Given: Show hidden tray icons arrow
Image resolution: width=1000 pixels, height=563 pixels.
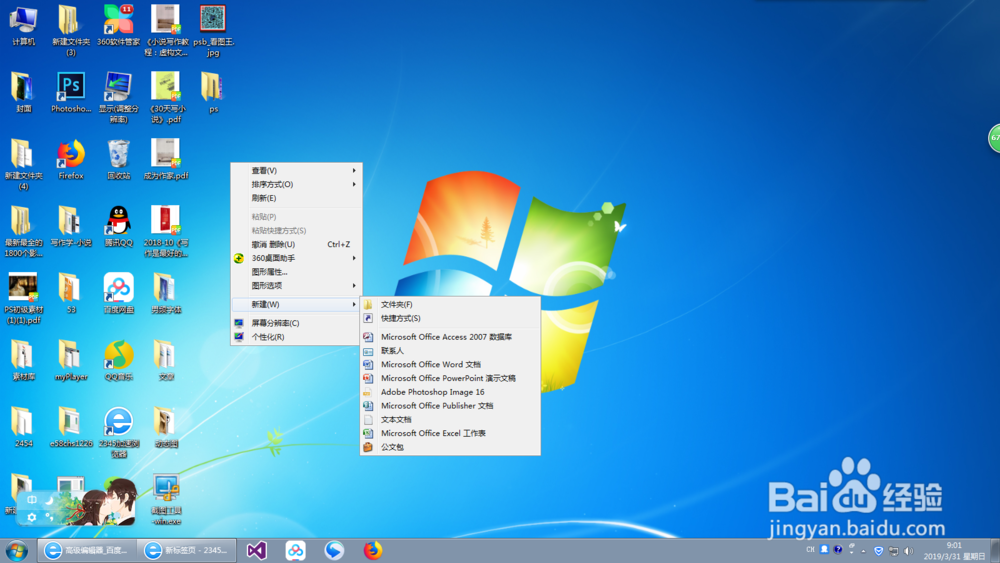Looking at the screenshot, I should [x=864, y=551].
